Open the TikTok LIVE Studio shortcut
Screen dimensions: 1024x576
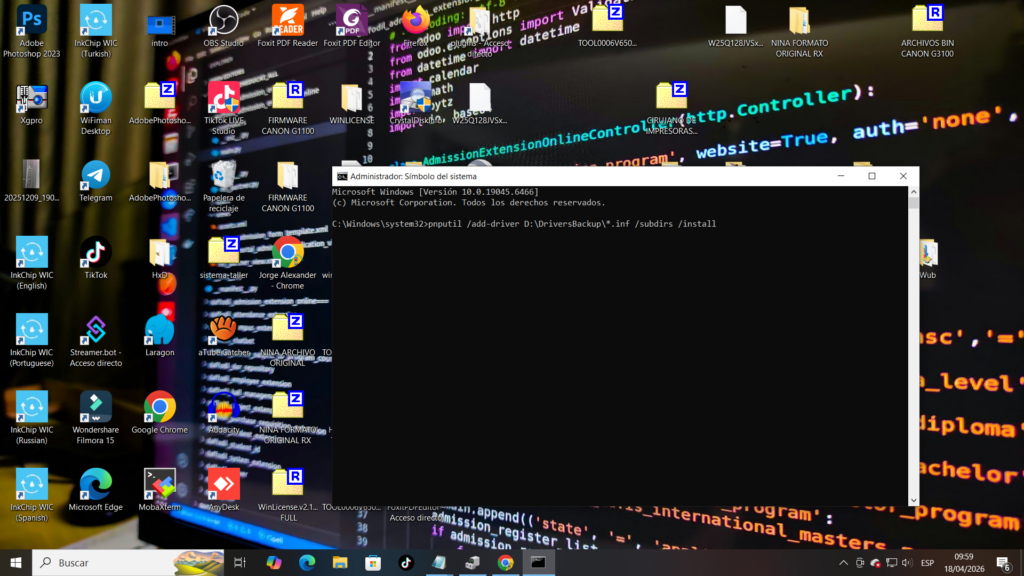tap(223, 98)
